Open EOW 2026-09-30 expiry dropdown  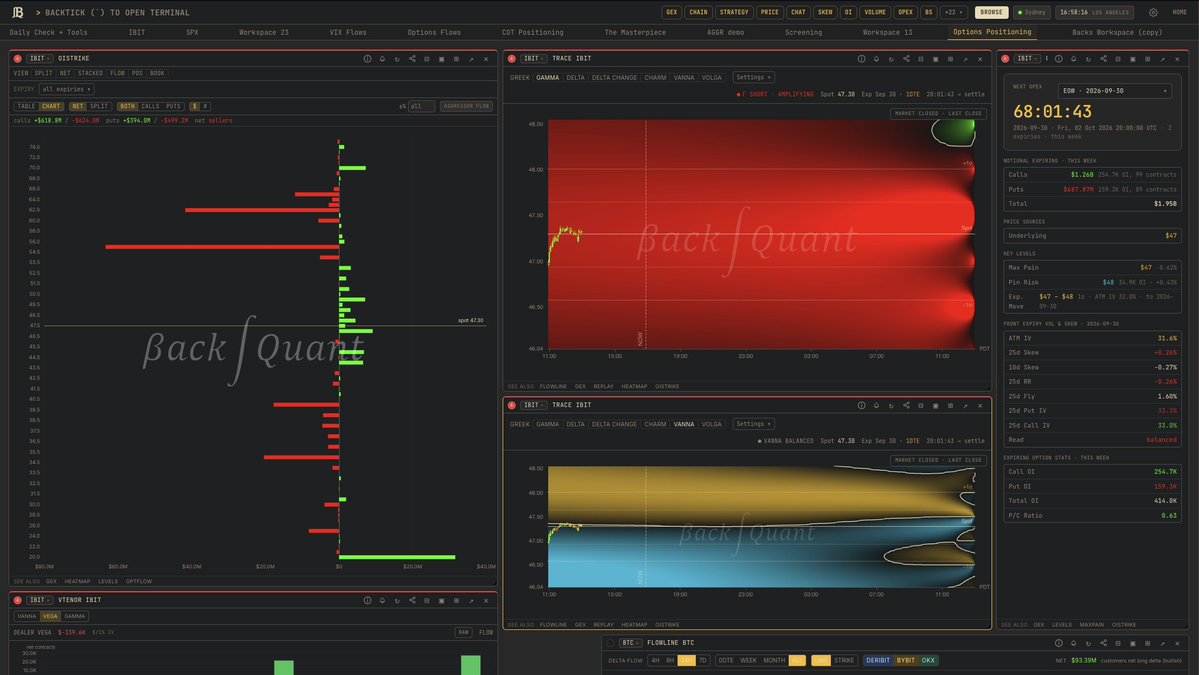point(1114,90)
